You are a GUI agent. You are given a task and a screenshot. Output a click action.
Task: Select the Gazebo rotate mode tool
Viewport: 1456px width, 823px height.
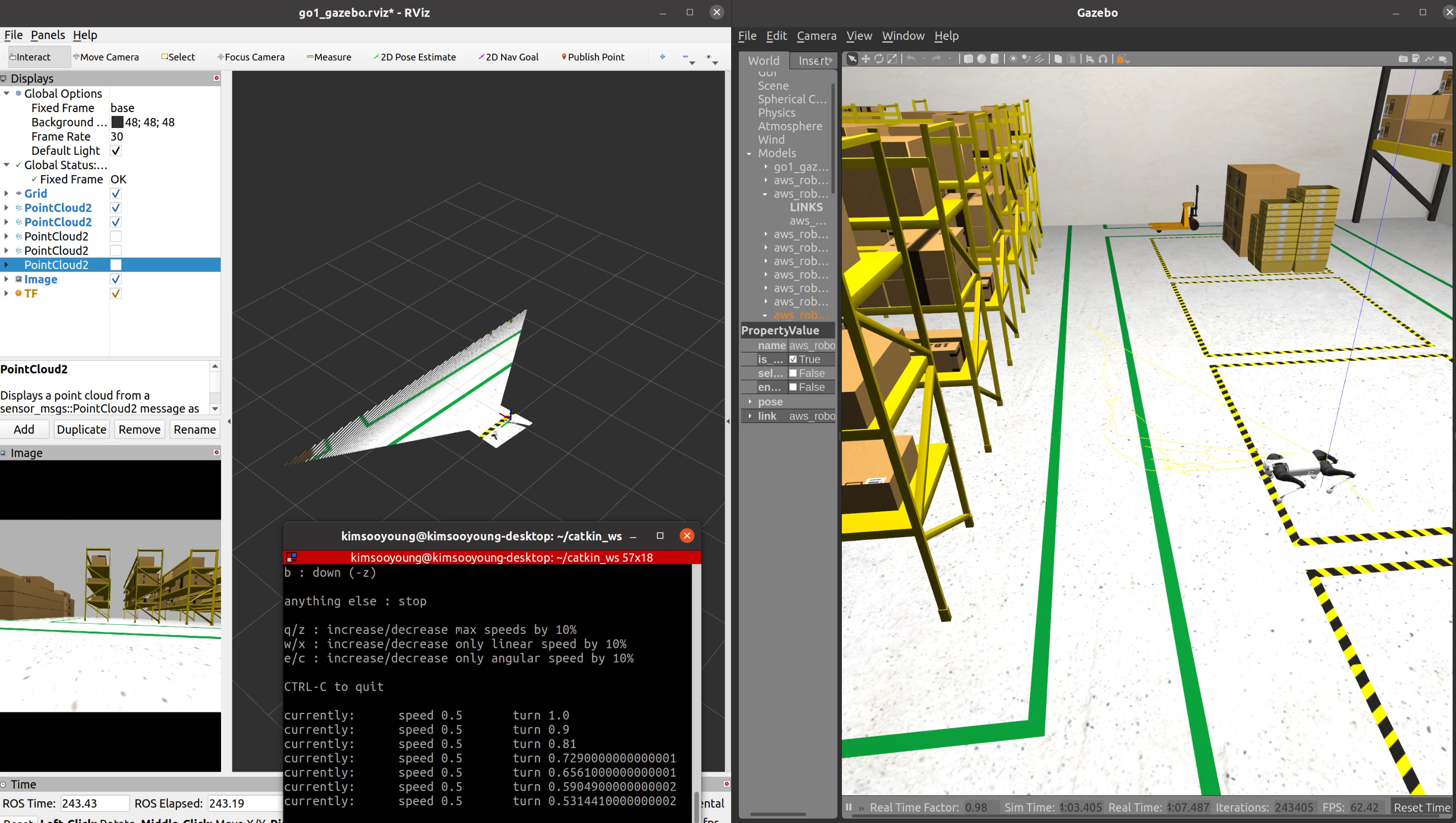pyautogui.click(x=879, y=59)
